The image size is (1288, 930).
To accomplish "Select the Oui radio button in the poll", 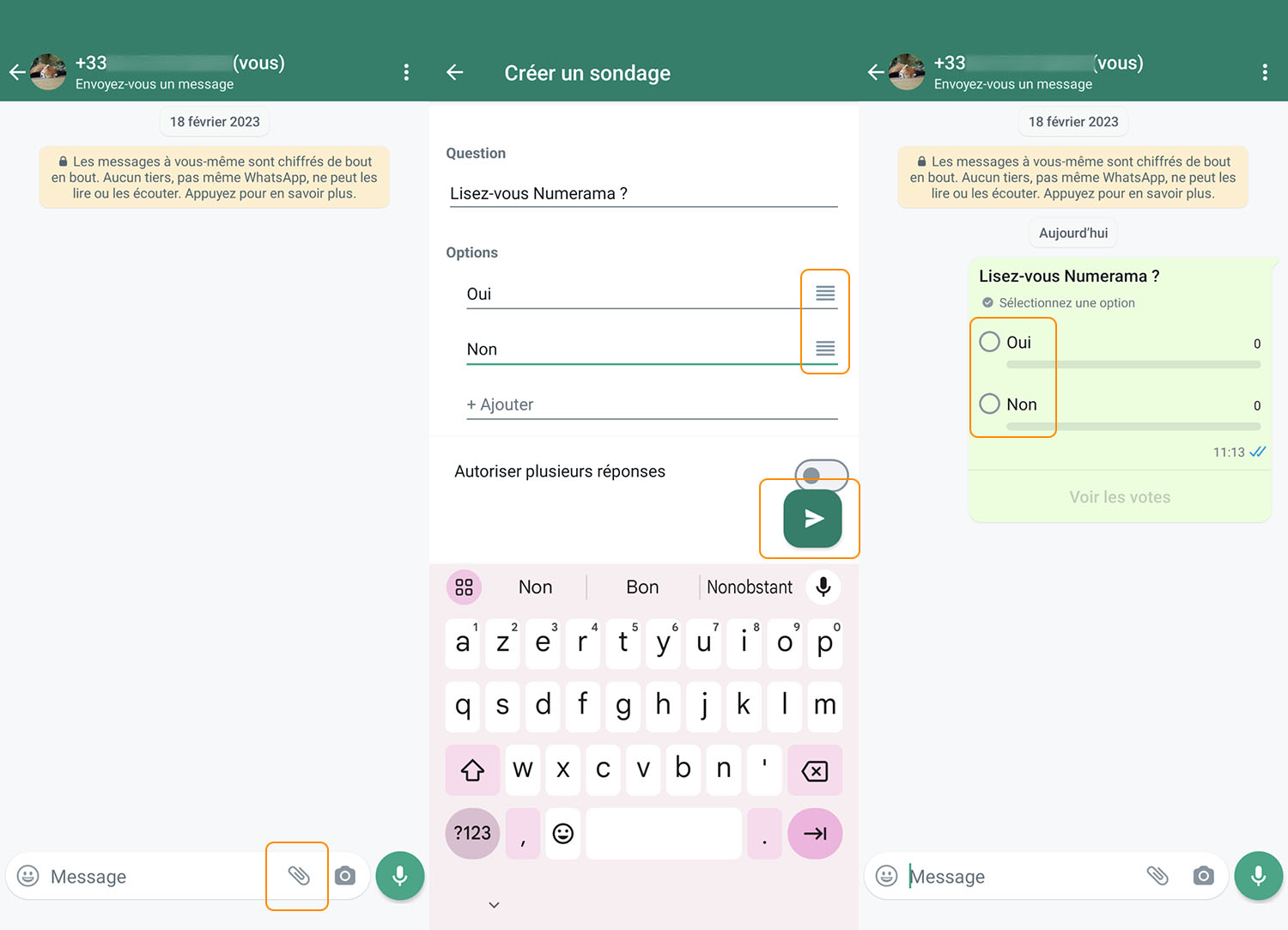I will click(988, 341).
